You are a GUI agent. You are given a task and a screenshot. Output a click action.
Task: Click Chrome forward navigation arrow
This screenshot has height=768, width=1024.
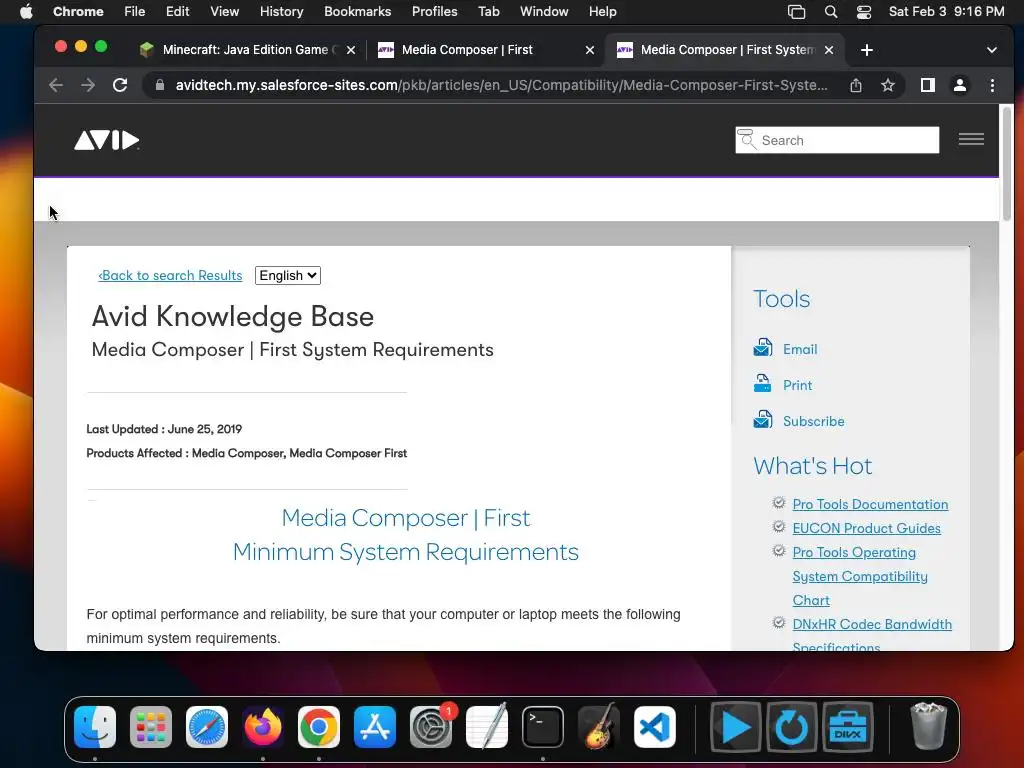[x=88, y=85]
